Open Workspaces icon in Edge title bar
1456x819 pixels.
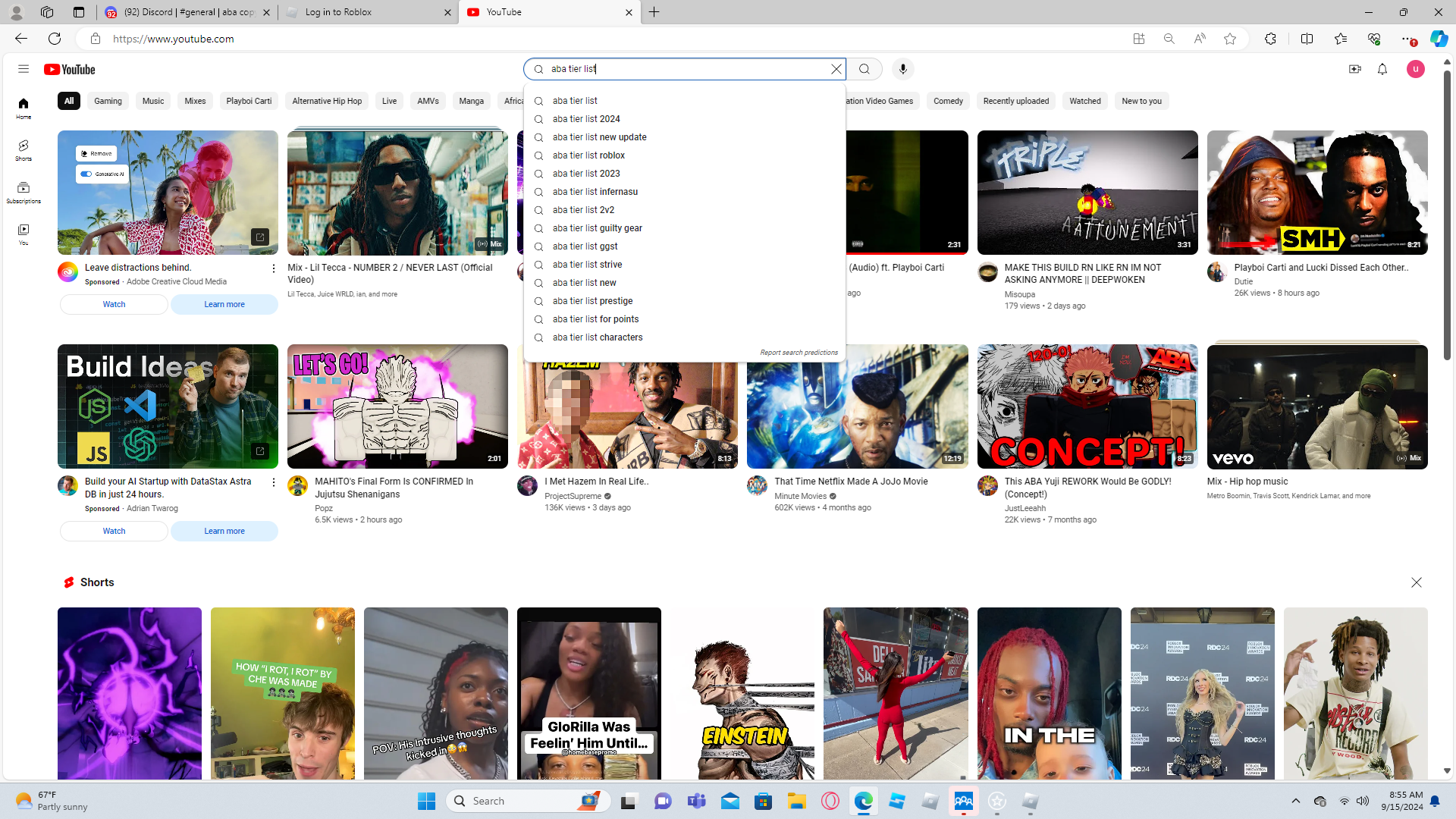[x=47, y=12]
